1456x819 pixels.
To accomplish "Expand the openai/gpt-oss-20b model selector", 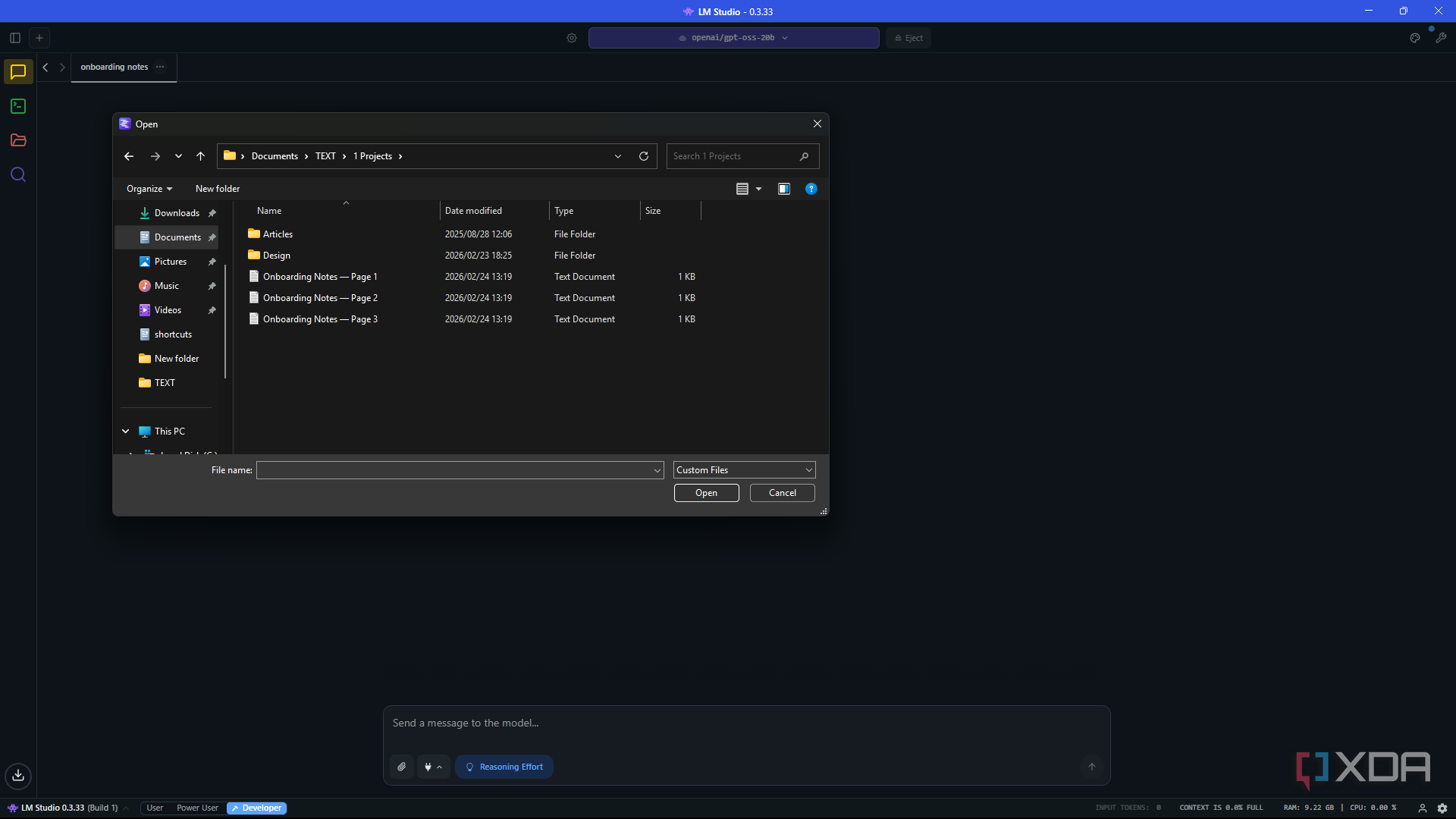I will [733, 38].
